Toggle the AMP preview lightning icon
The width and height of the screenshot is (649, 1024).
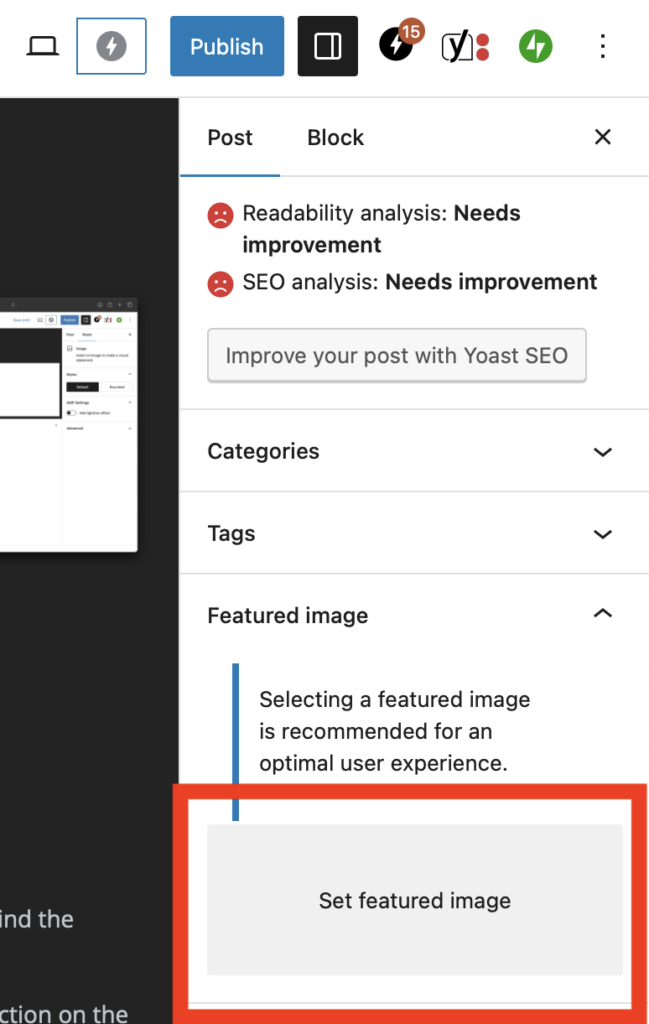click(111, 46)
